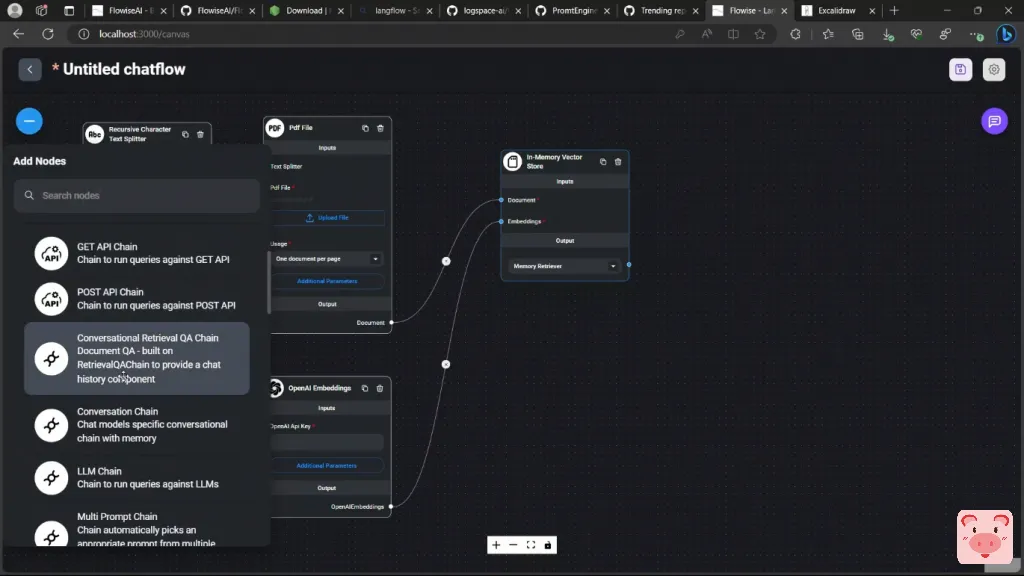Image resolution: width=1024 pixels, height=576 pixels.
Task: Expand Additional Parameters in OpenAI Embeddings node
Action: click(327, 465)
